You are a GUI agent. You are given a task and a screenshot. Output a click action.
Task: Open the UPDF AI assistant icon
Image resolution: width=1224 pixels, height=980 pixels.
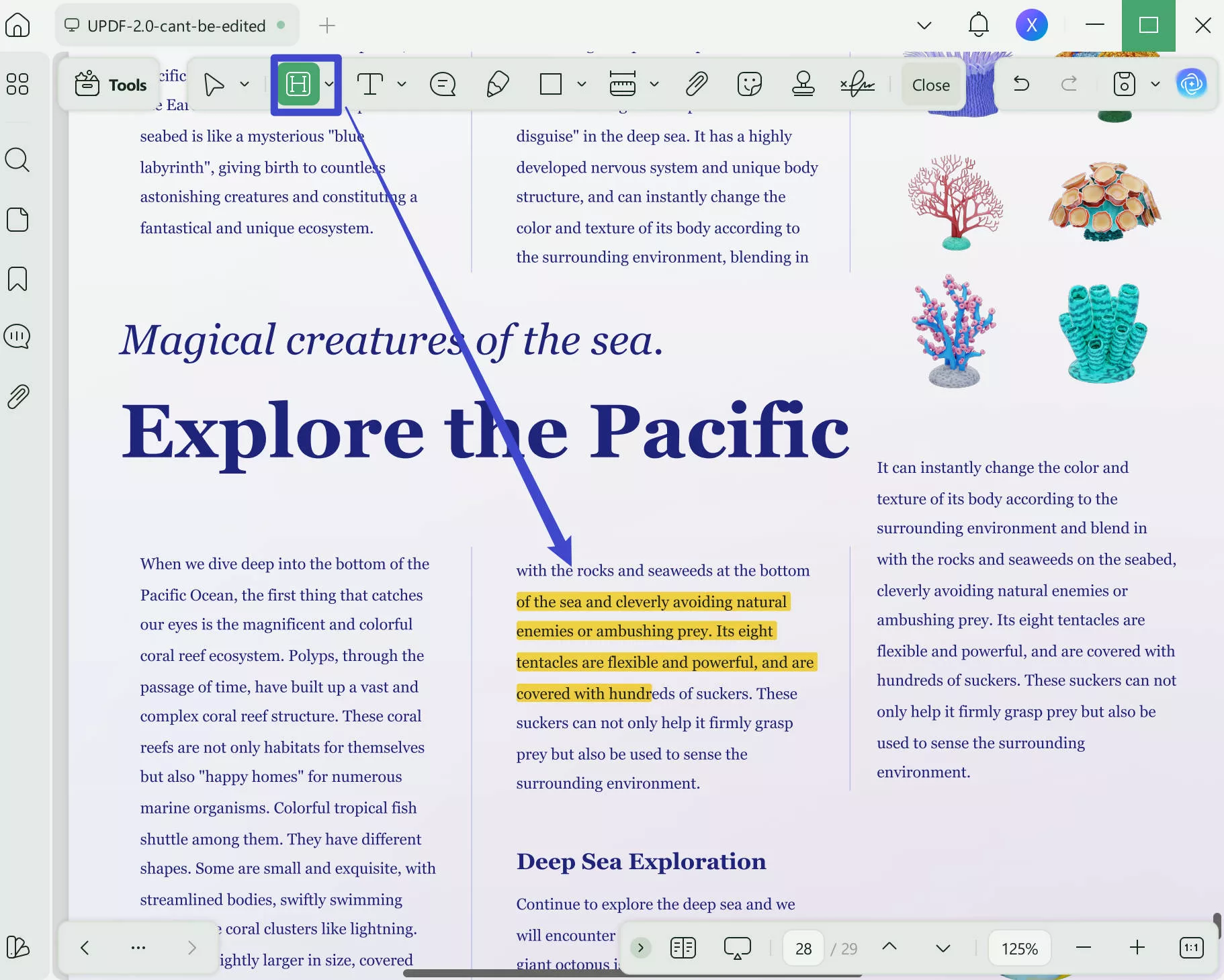coord(1191,84)
